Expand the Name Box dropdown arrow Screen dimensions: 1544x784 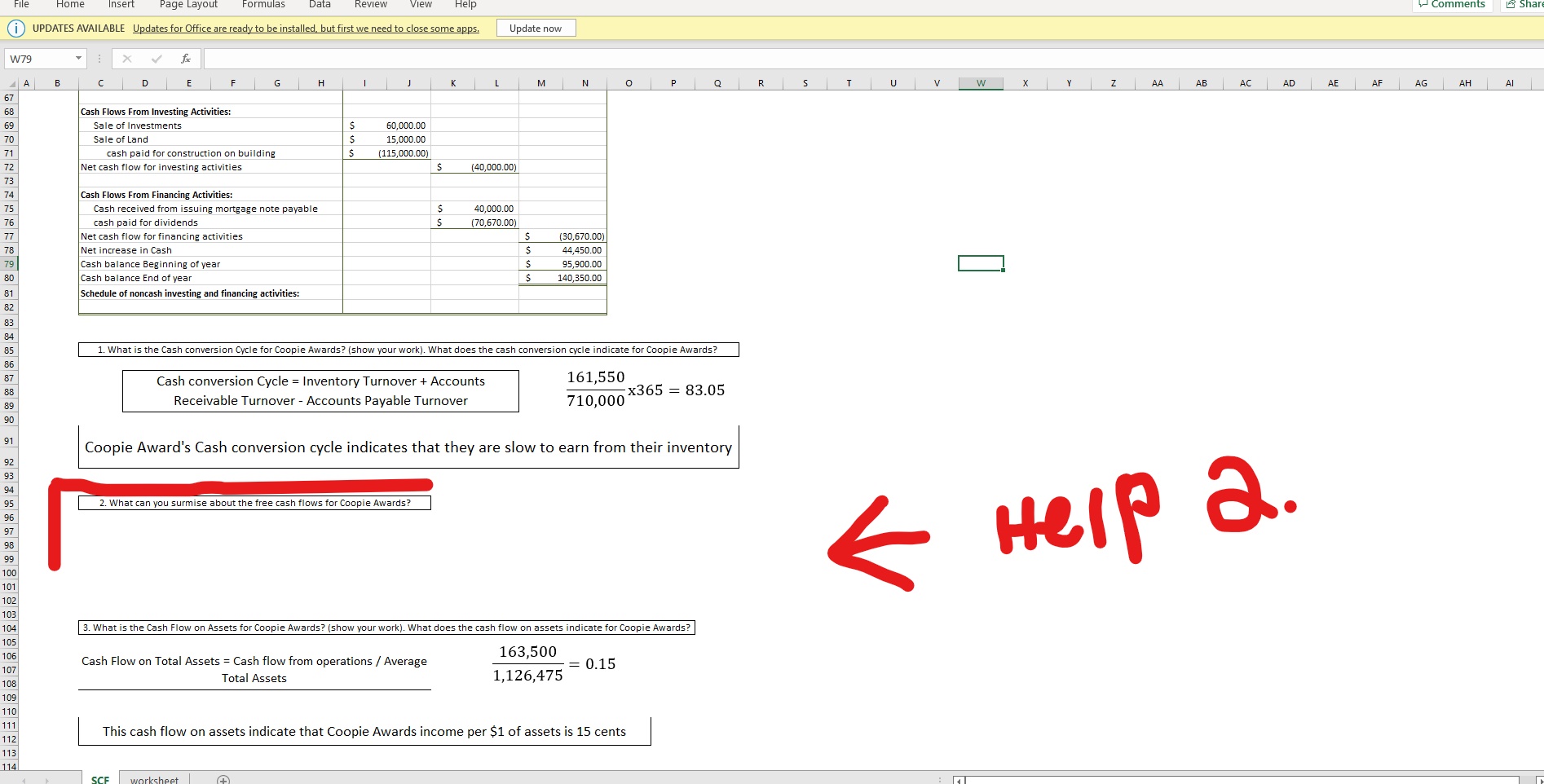tap(78, 59)
